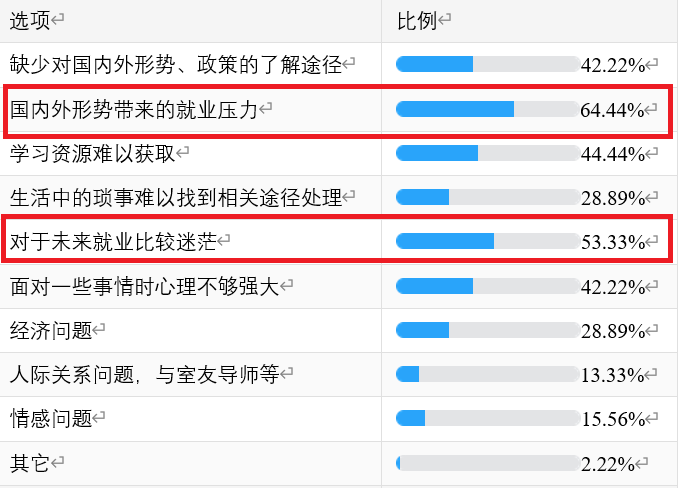
Task: Click the 64.44% percentage value
Action: click(612, 110)
